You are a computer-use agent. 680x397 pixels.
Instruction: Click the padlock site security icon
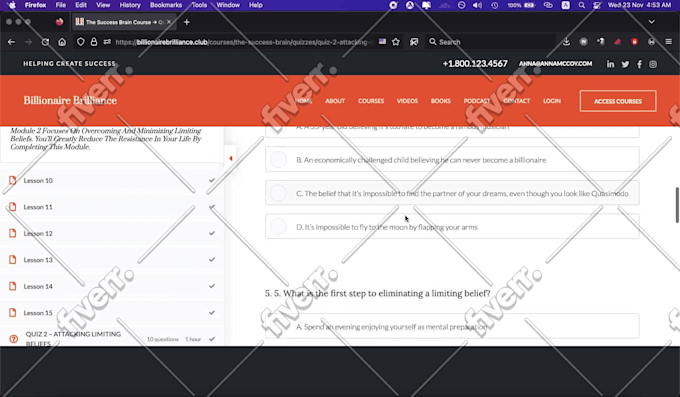coord(94,42)
